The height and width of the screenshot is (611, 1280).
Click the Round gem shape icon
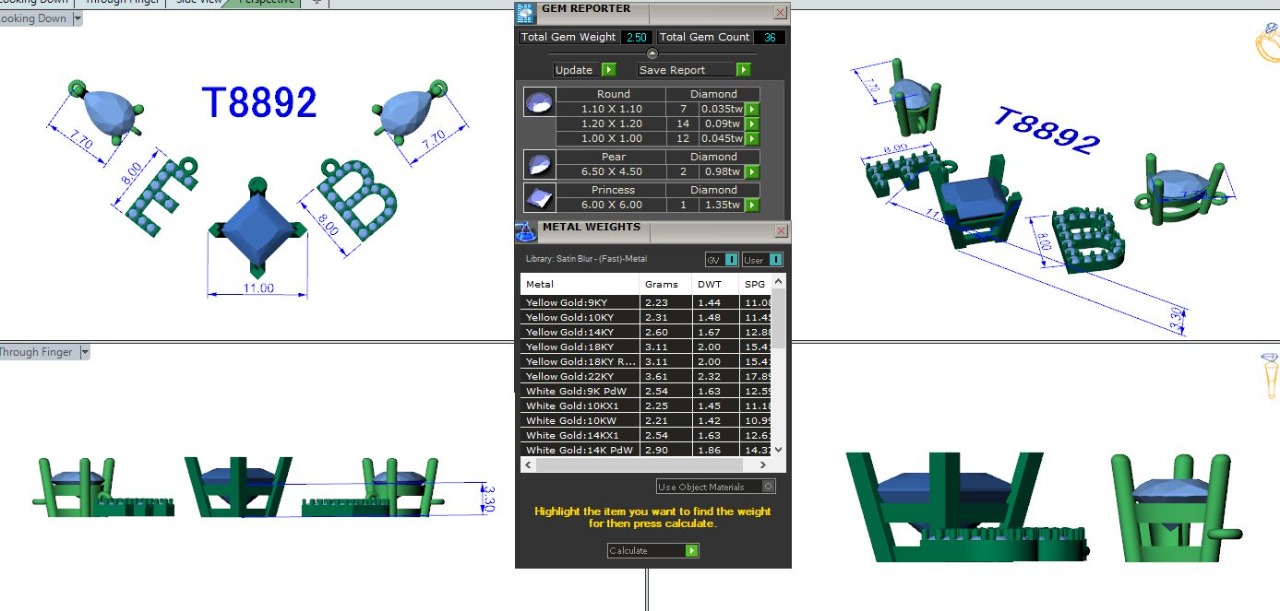[x=538, y=102]
